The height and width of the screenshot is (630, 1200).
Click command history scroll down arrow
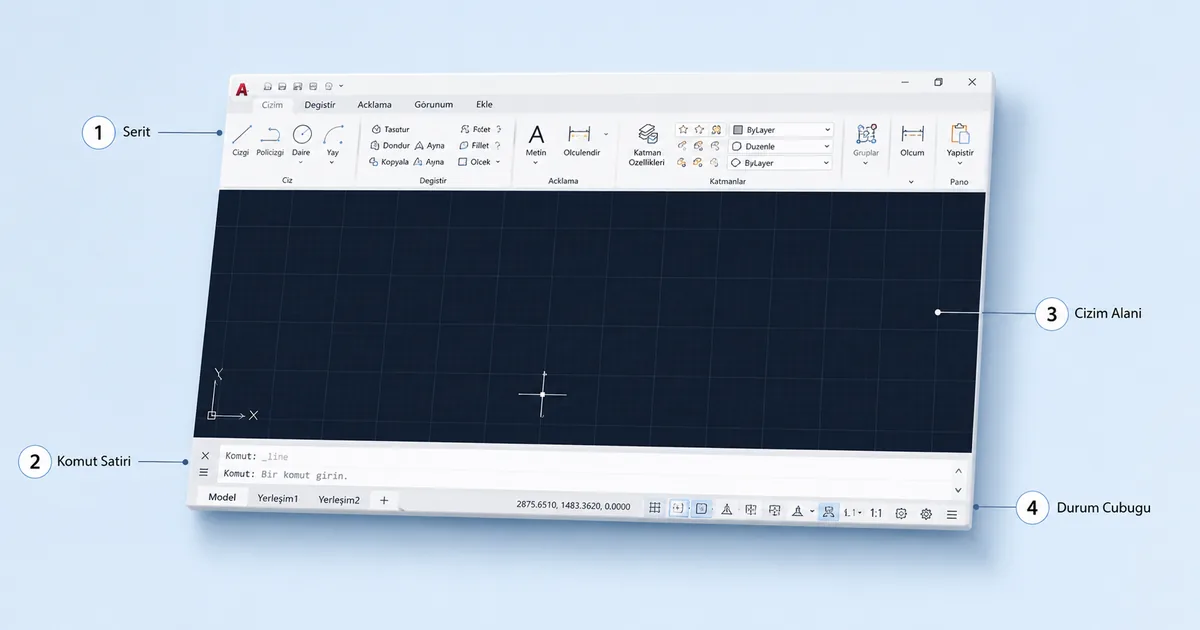(x=958, y=490)
